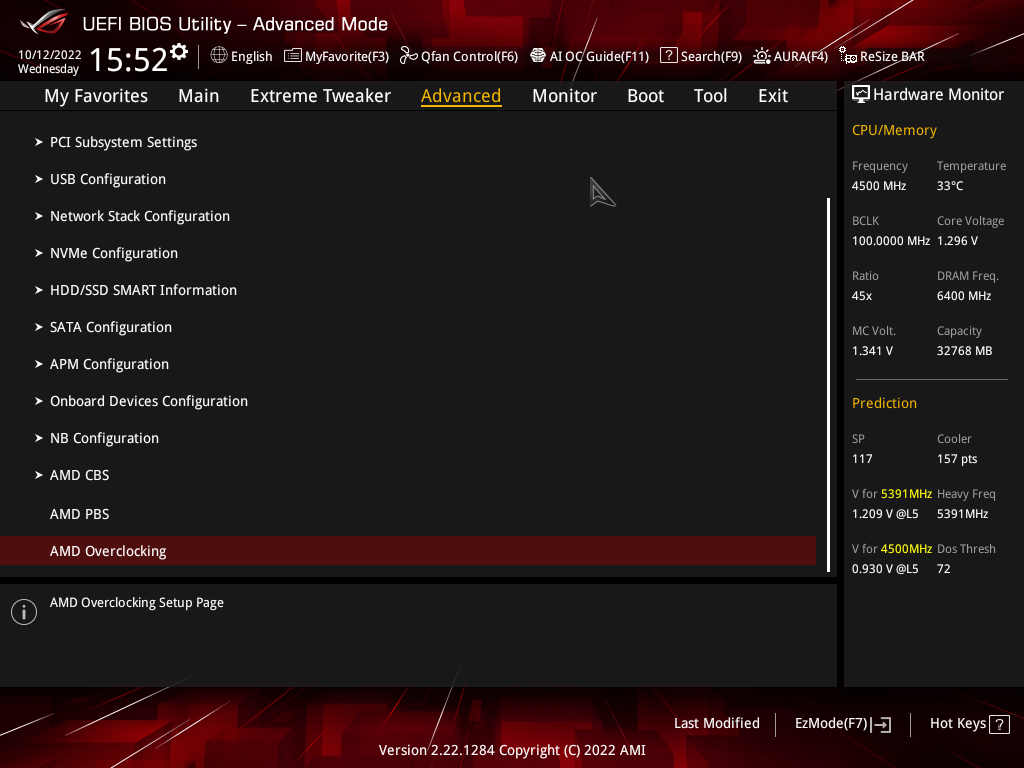Click the Hot Keys question mark icon

coord(999,724)
